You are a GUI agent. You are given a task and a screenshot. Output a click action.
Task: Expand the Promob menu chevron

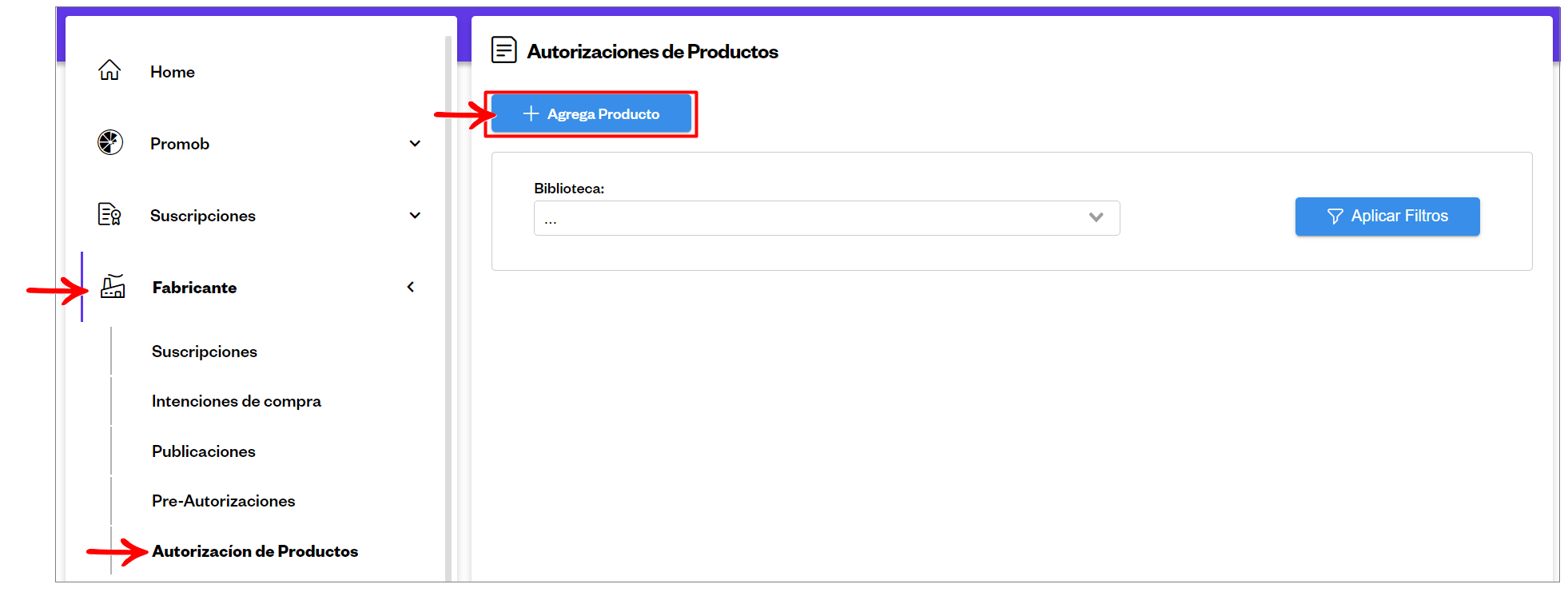pyautogui.click(x=415, y=144)
